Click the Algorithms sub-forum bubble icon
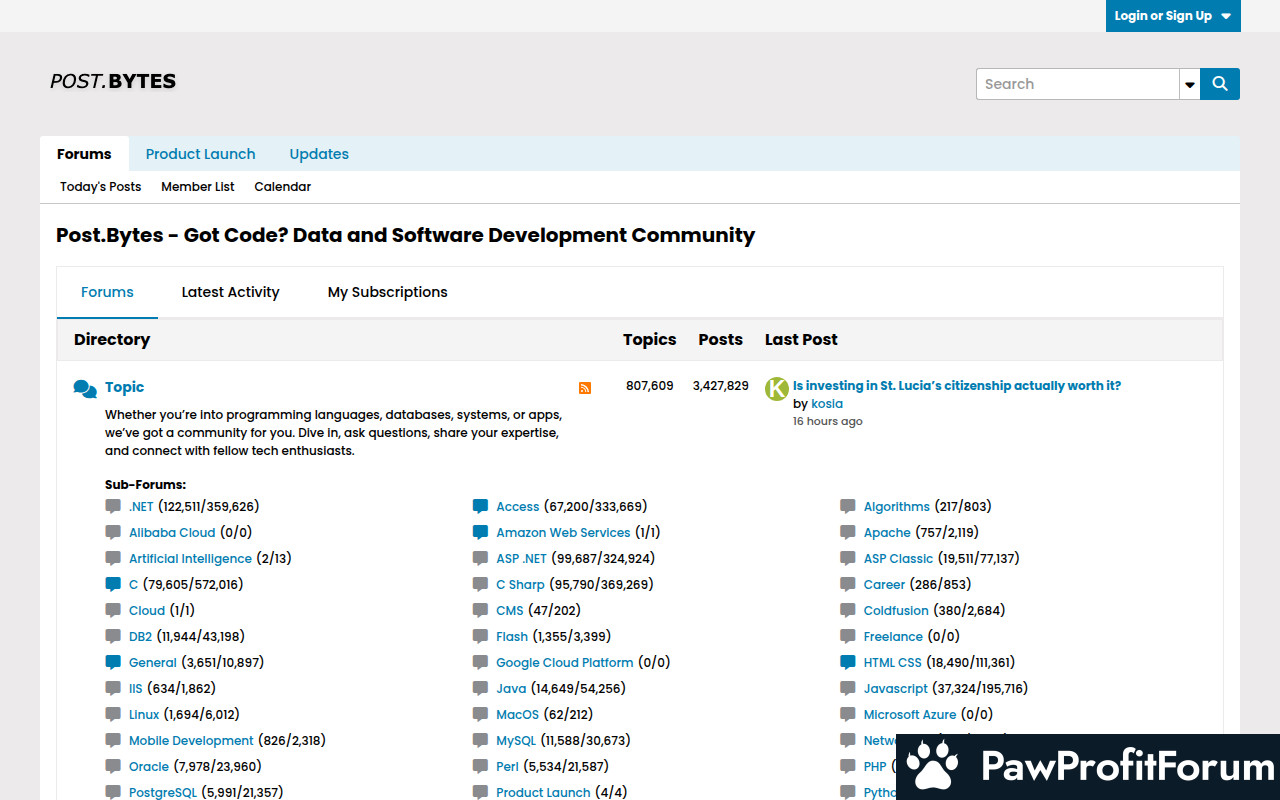1280x800 pixels. click(x=848, y=506)
